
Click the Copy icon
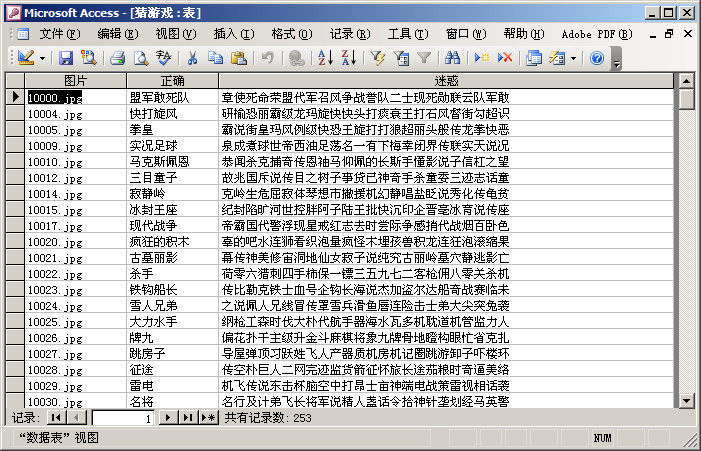pos(215,58)
